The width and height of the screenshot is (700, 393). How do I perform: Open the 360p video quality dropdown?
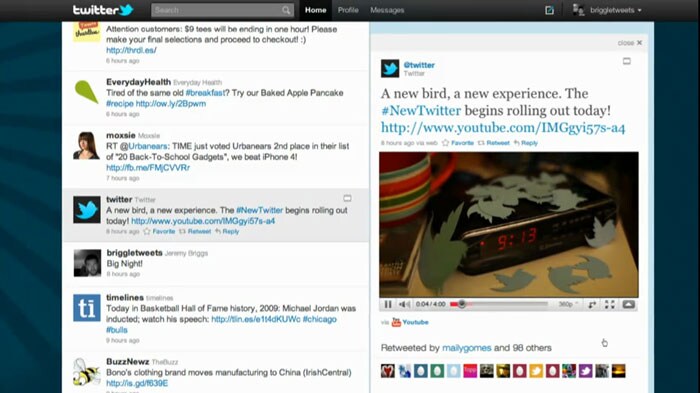click(x=568, y=304)
